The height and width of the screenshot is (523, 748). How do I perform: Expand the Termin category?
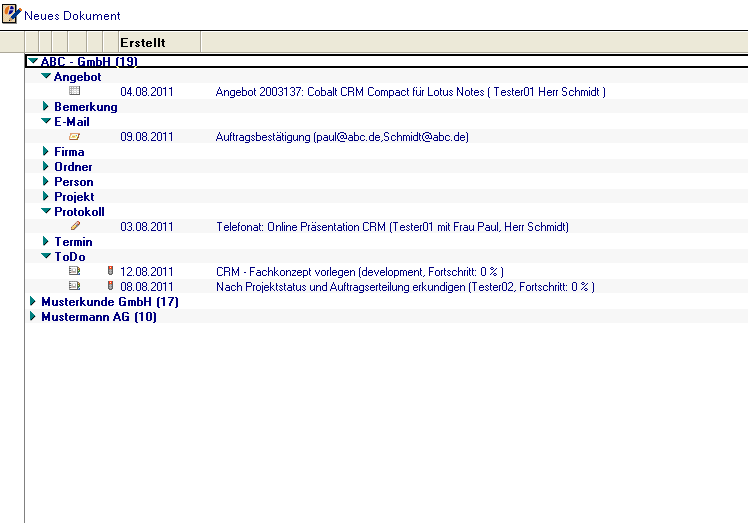[x=46, y=241]
